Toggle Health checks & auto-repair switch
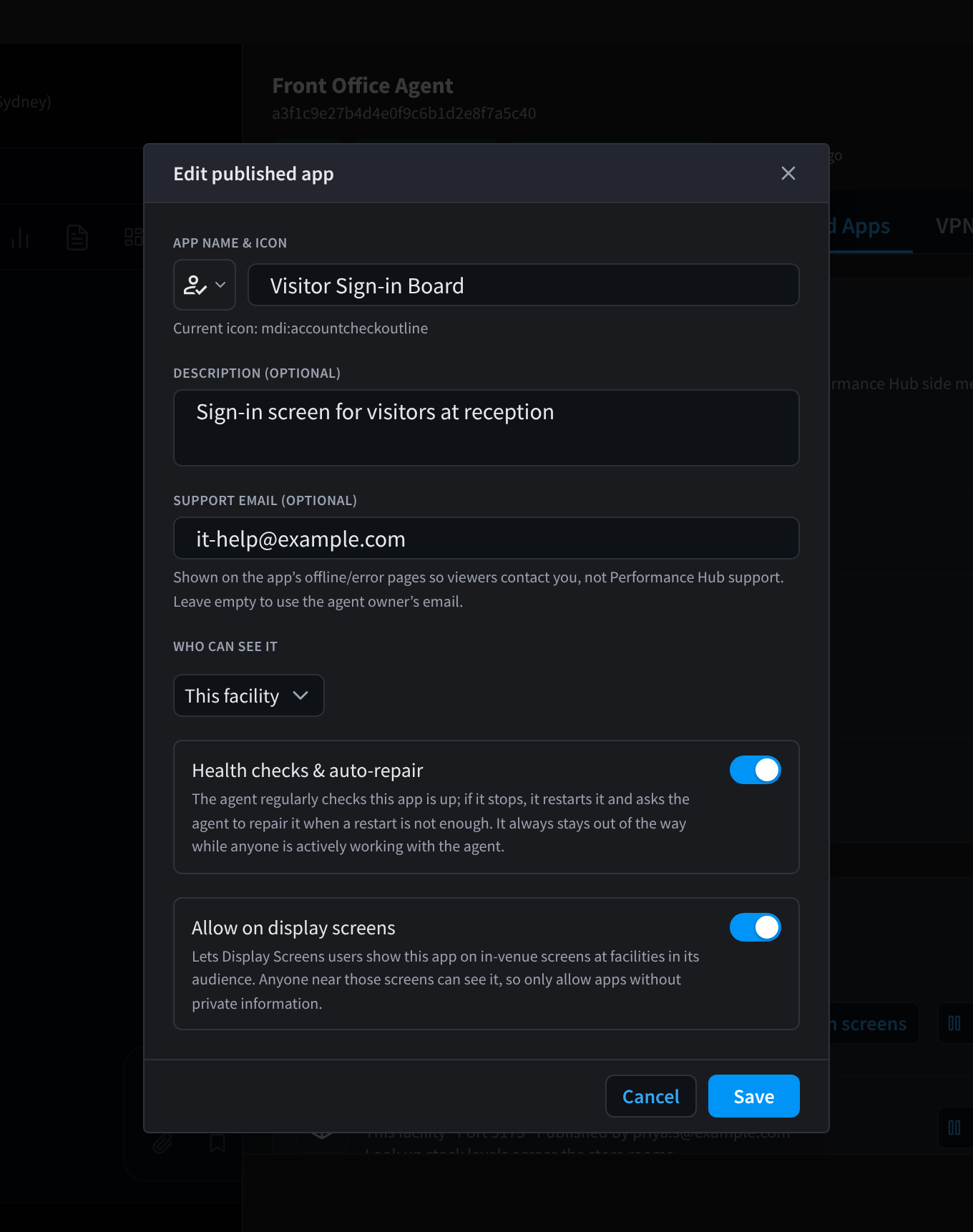973x1232 pixels. 755,770
